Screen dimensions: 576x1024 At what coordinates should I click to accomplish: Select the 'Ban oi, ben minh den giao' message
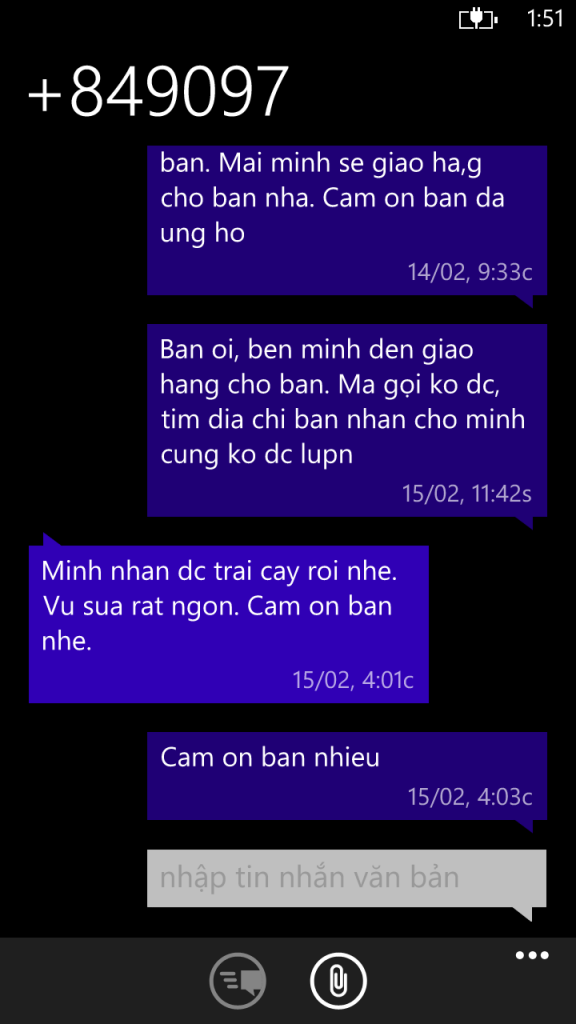click(347, 420)
